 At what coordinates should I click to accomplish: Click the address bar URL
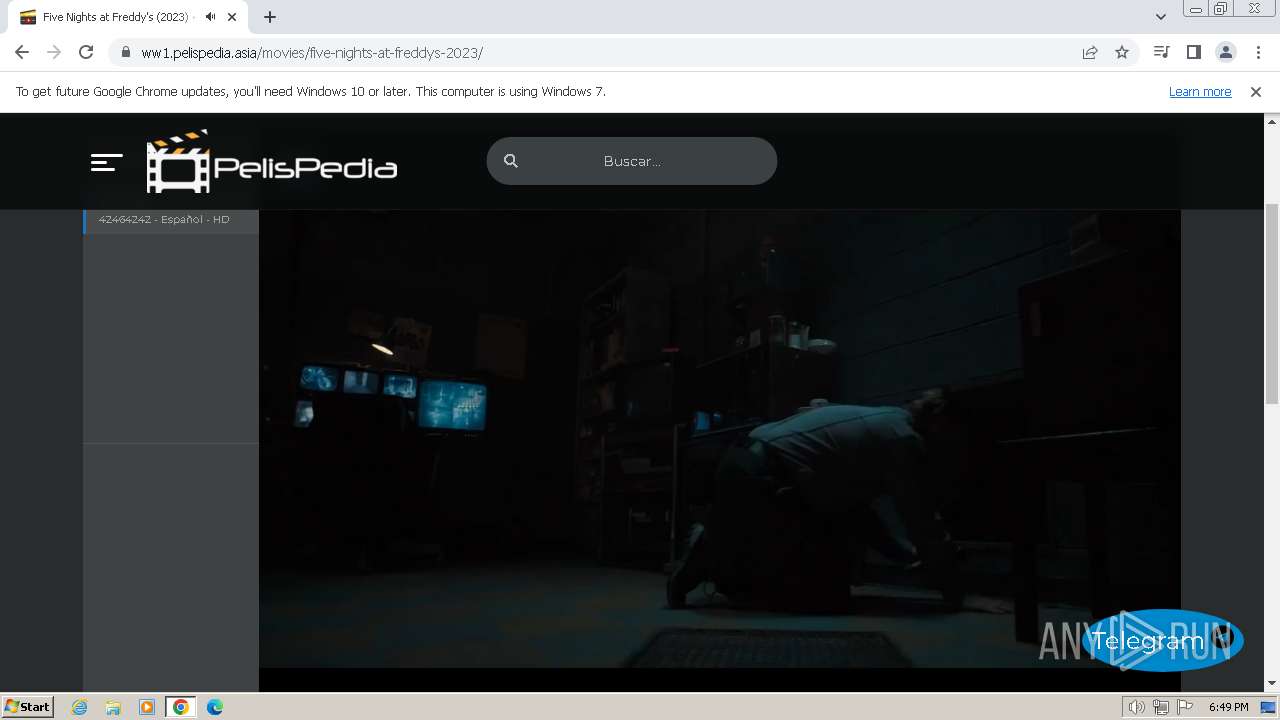pos(312,53)
